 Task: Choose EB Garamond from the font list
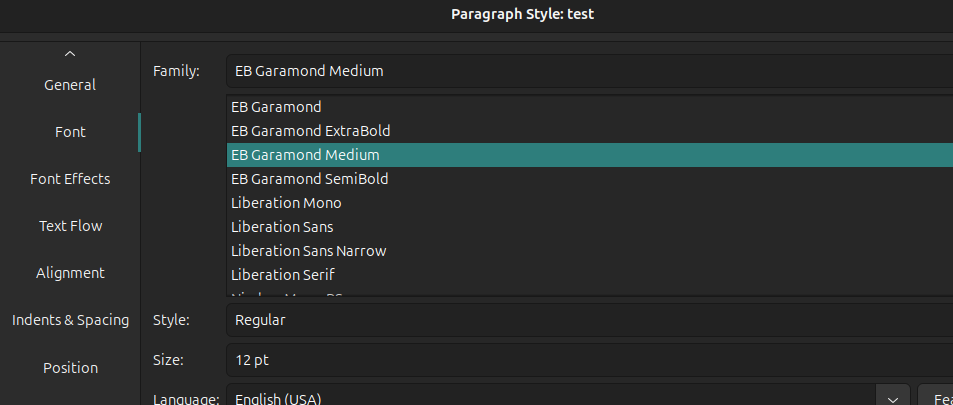276,106
